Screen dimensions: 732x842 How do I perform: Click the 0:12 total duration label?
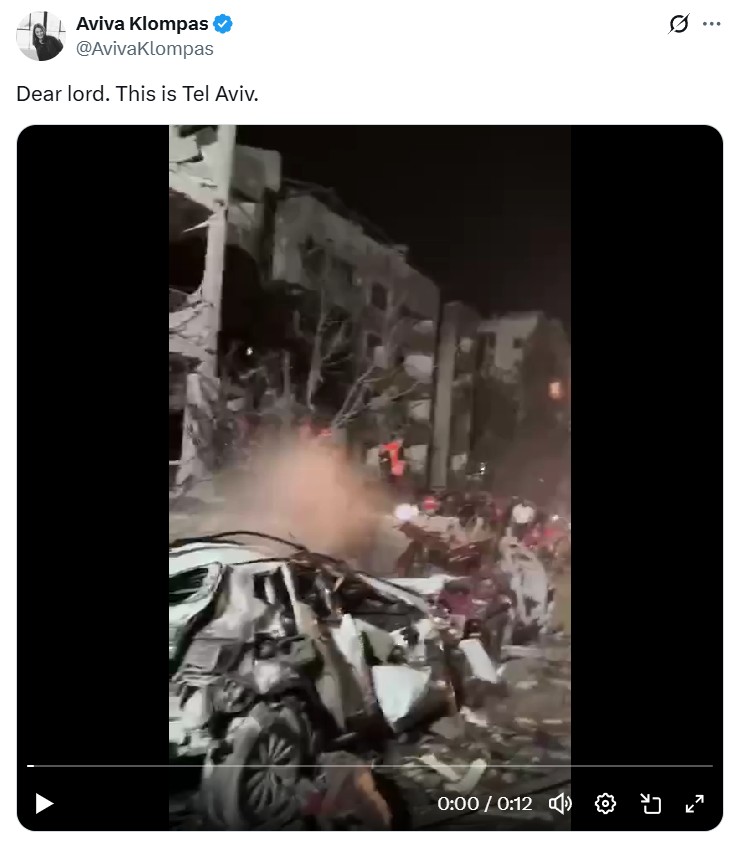pos(514,804)
